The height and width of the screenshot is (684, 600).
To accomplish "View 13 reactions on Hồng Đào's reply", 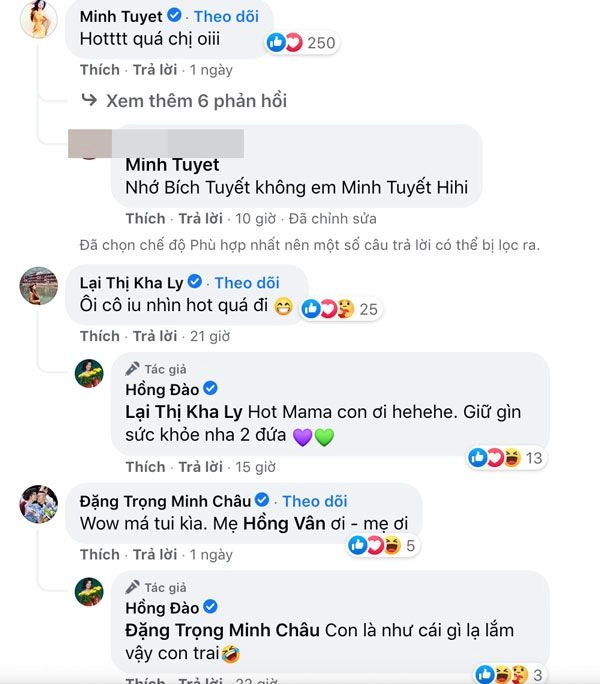I will pyautogui.click(x=506, y=458).
